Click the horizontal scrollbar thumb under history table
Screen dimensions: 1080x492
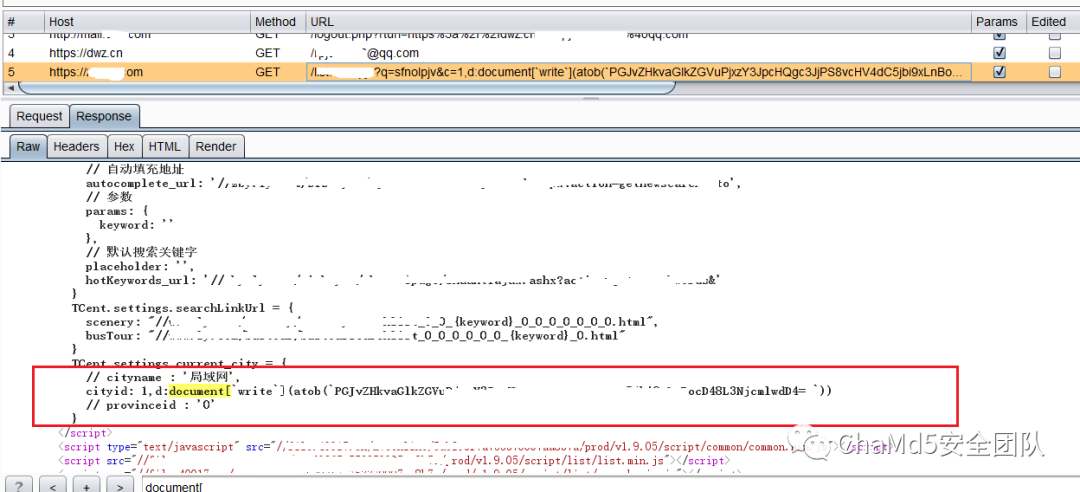point(346,88)
